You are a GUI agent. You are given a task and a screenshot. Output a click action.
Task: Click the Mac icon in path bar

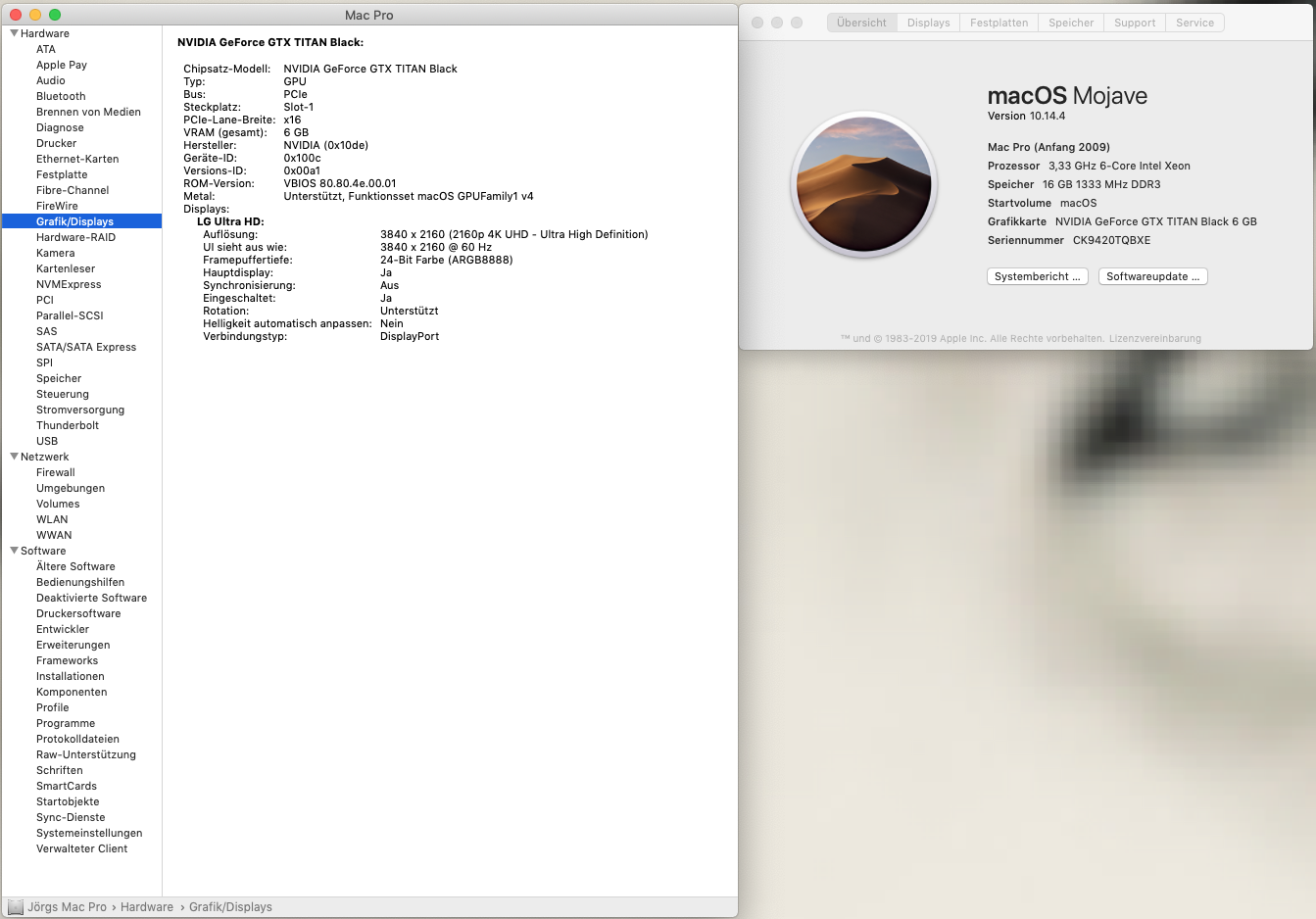point(15,907)
